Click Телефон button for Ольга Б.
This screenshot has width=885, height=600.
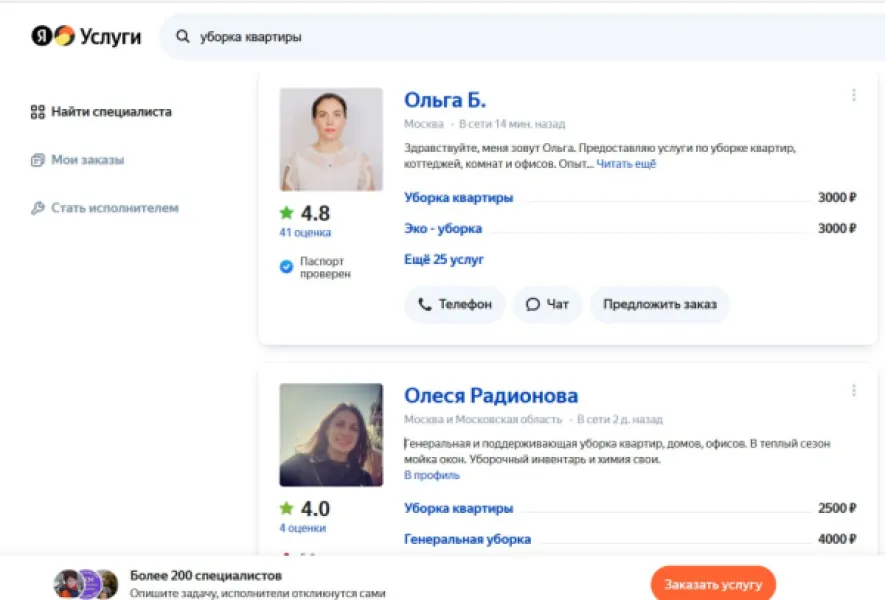tap(454, 304)
